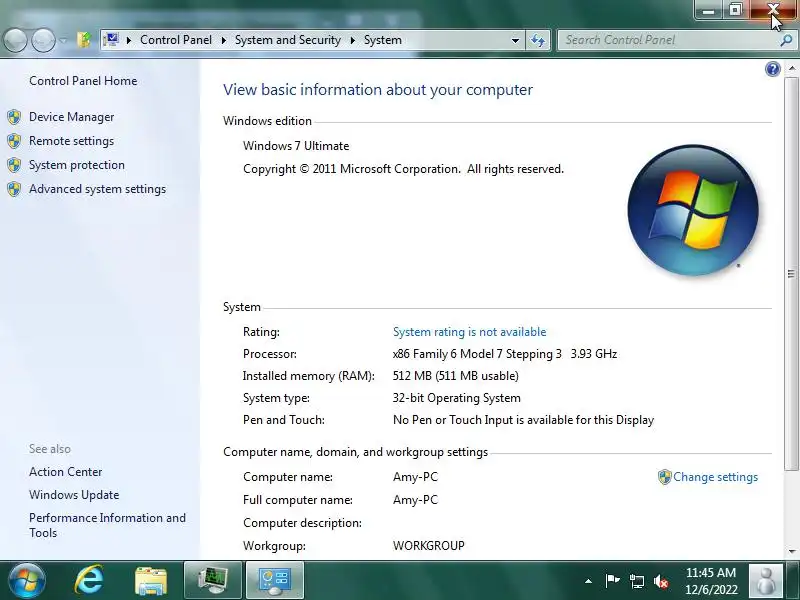Click the Forward navigation arrow button
The height and width of the screenshot is (600, 800).
coord(43,40)
